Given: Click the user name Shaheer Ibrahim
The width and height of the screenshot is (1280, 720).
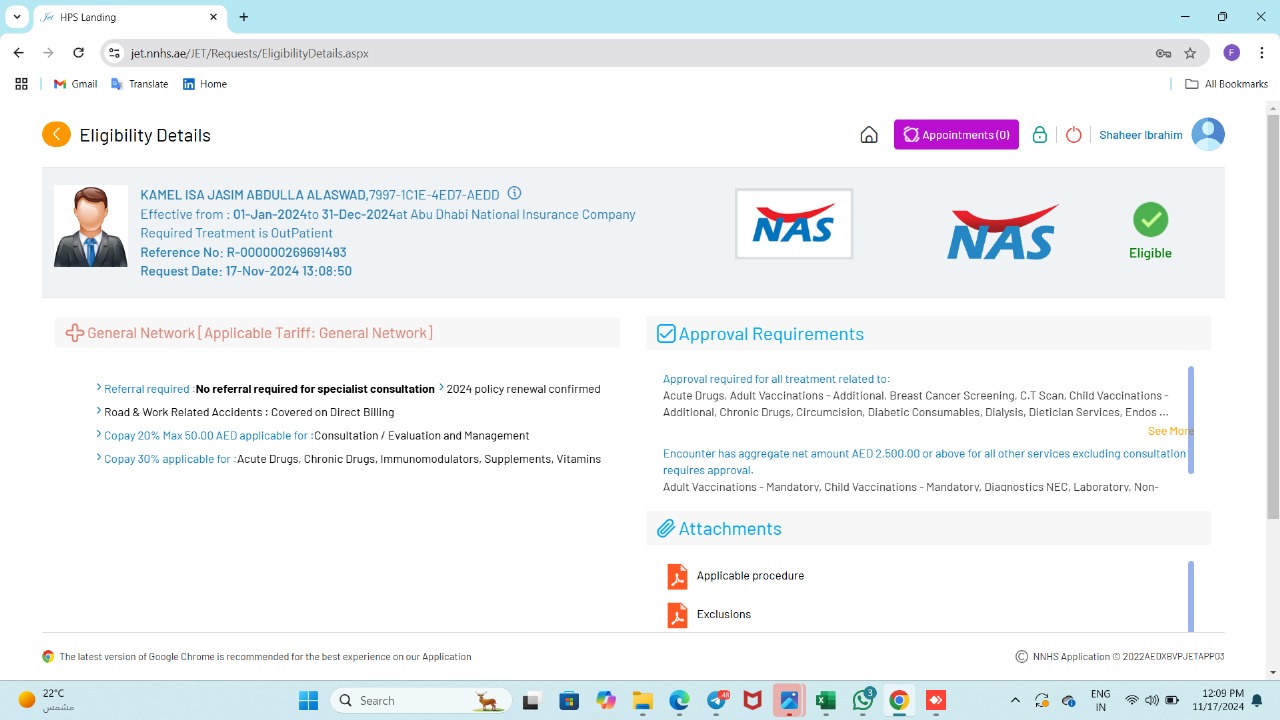Looking at the screenshot, I should coord(1140,135).
